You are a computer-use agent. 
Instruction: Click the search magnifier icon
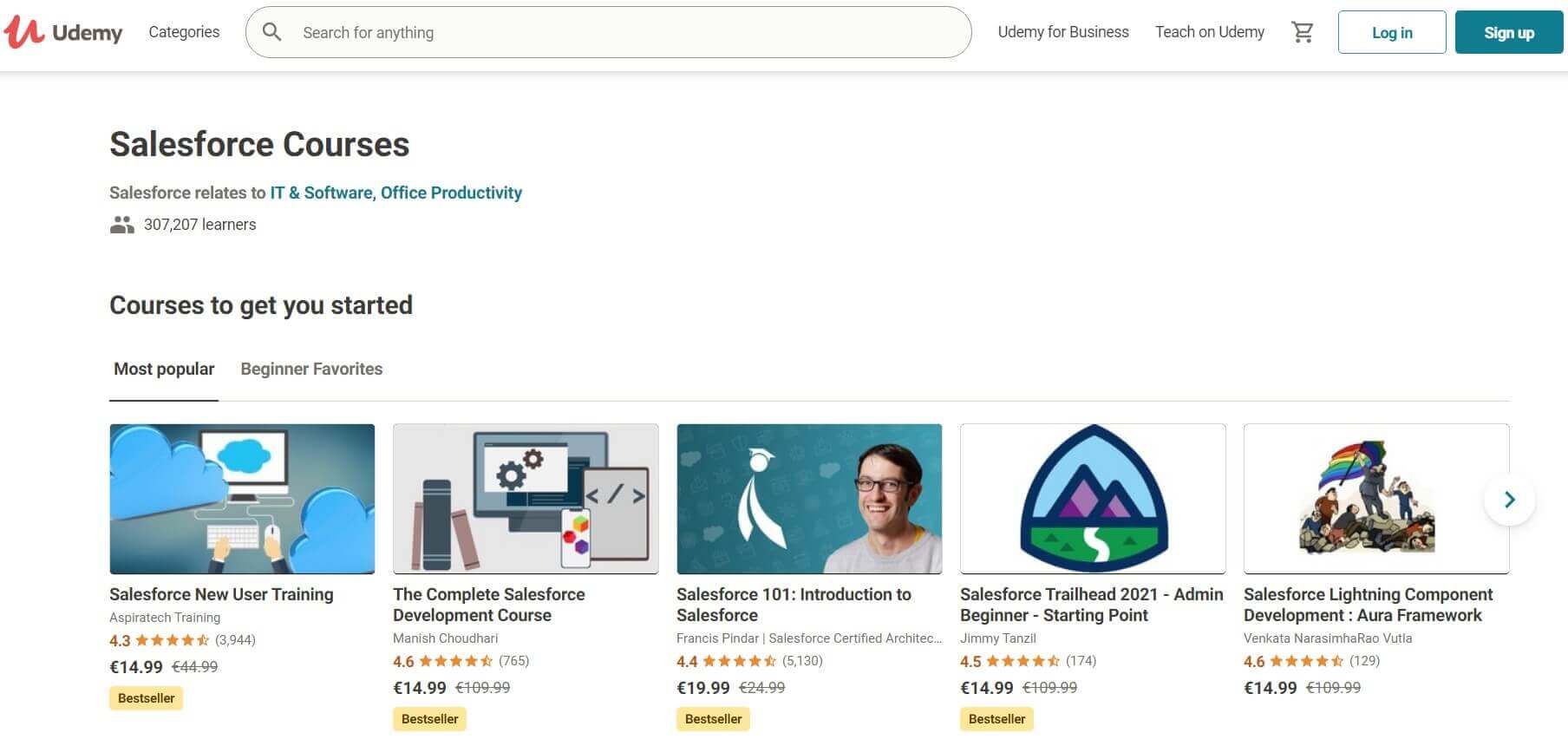coord(271,32)
